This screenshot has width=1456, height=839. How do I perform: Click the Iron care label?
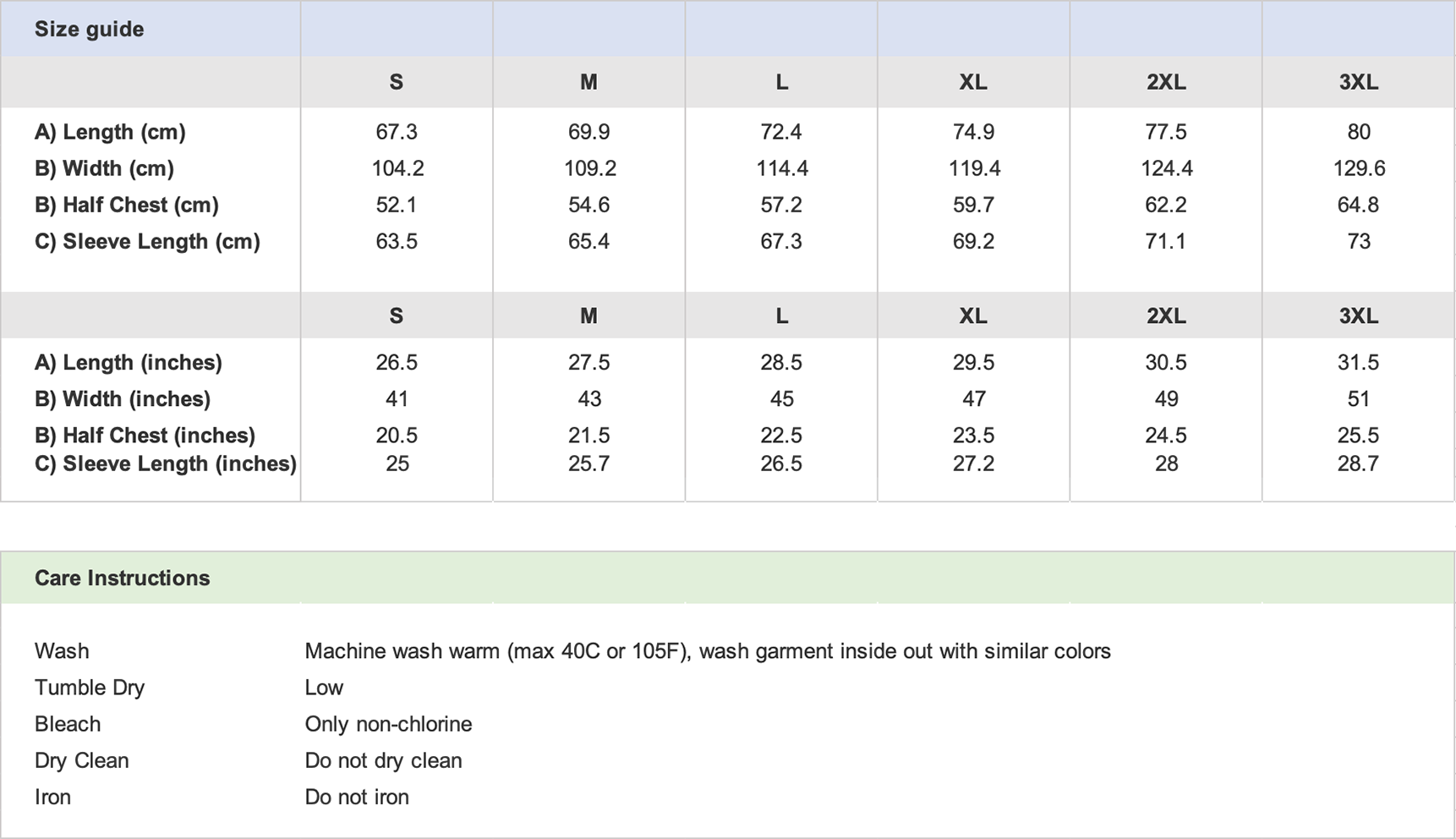52,797
